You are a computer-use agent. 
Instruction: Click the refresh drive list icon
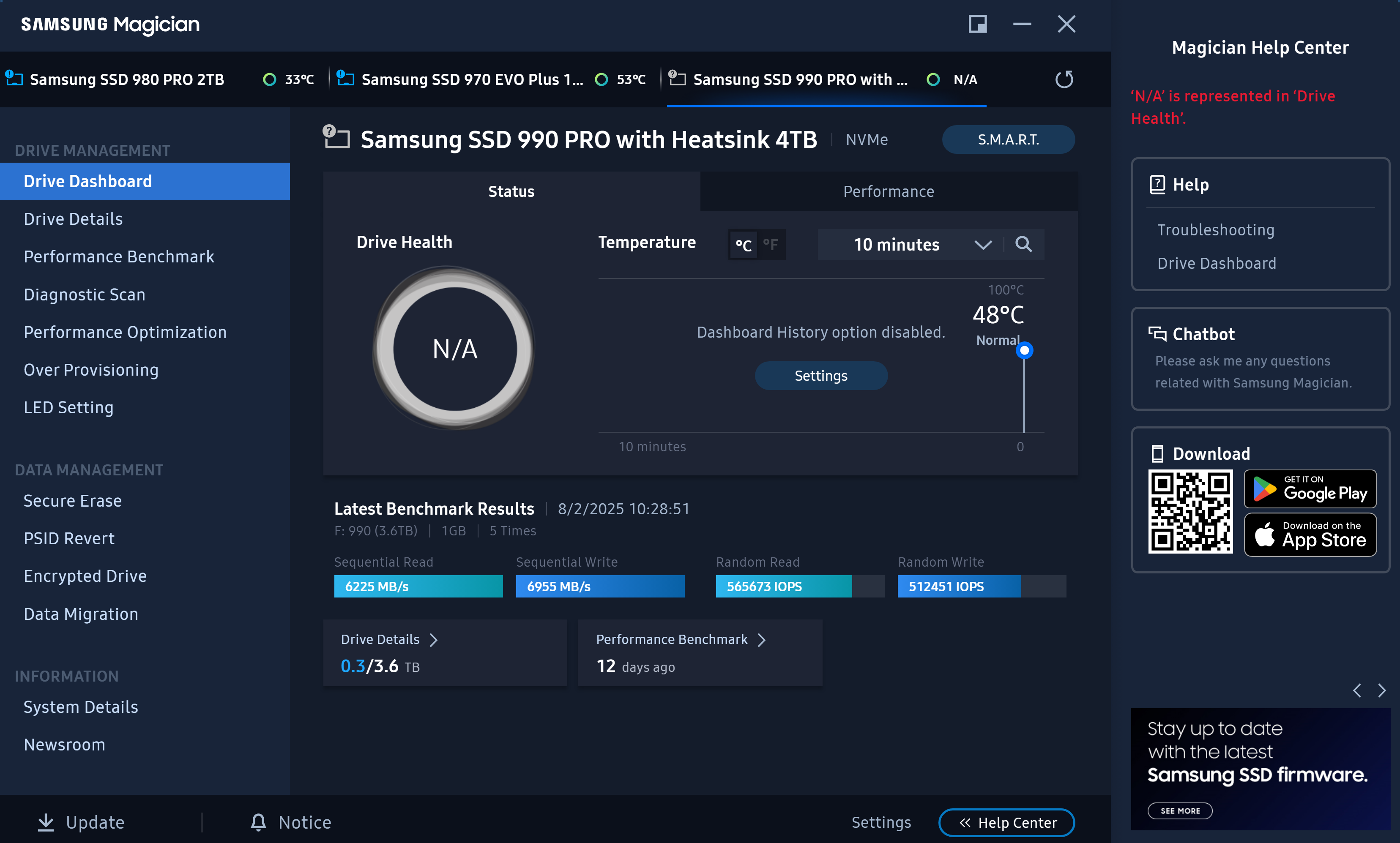point(1064,79)
